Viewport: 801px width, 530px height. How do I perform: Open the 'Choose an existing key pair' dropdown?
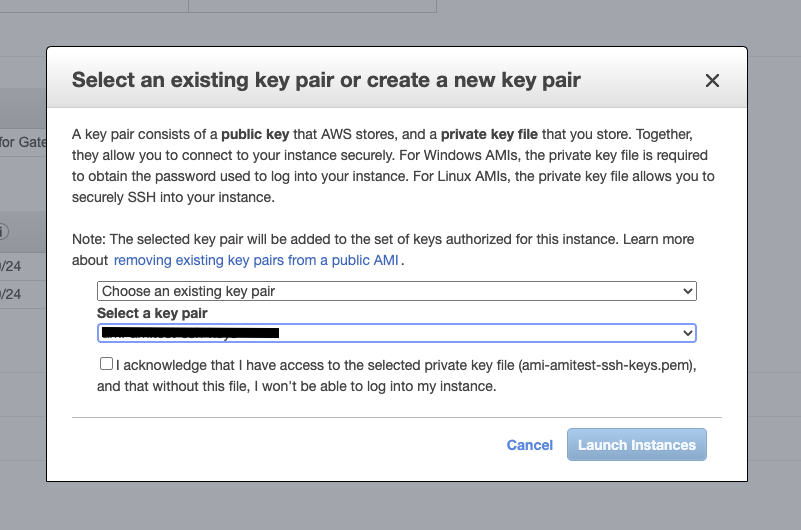396,291
